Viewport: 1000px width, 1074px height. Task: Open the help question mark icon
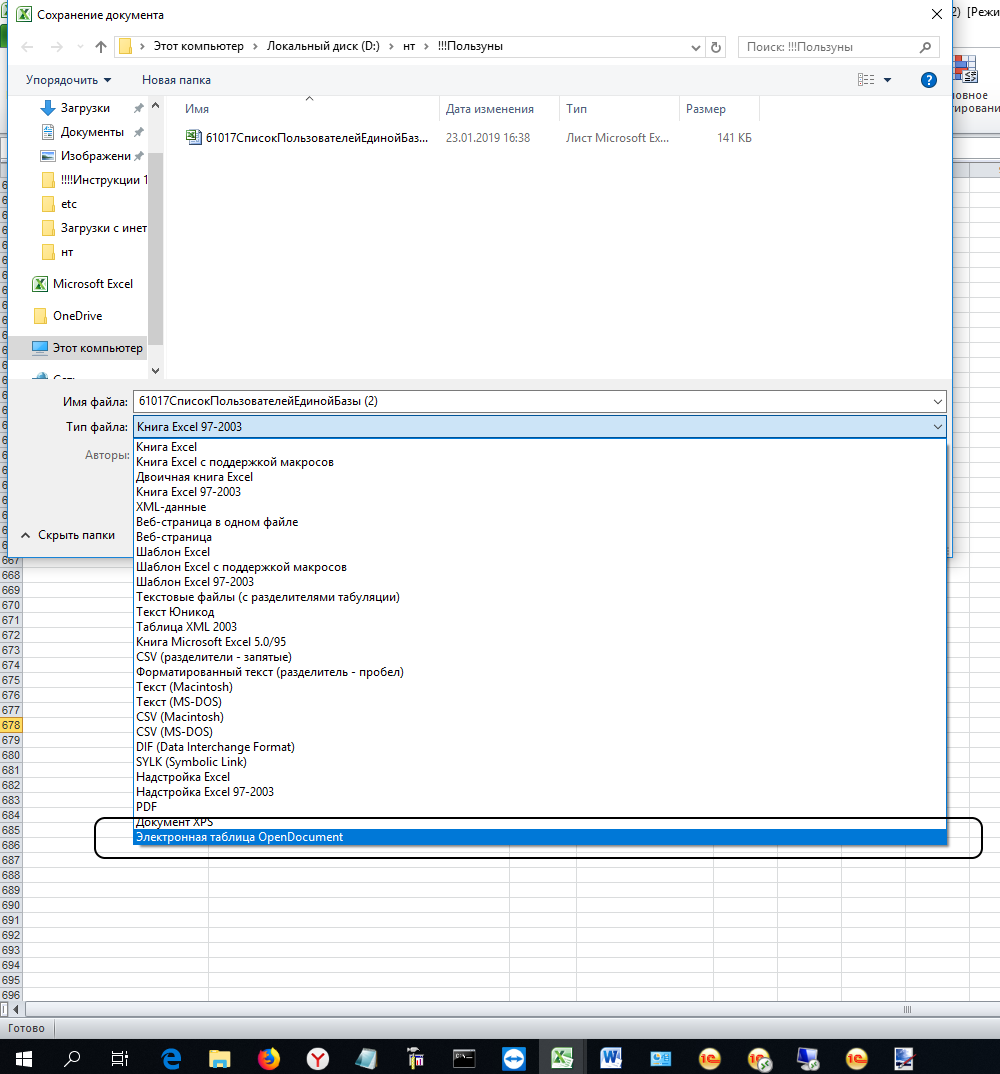928,80
